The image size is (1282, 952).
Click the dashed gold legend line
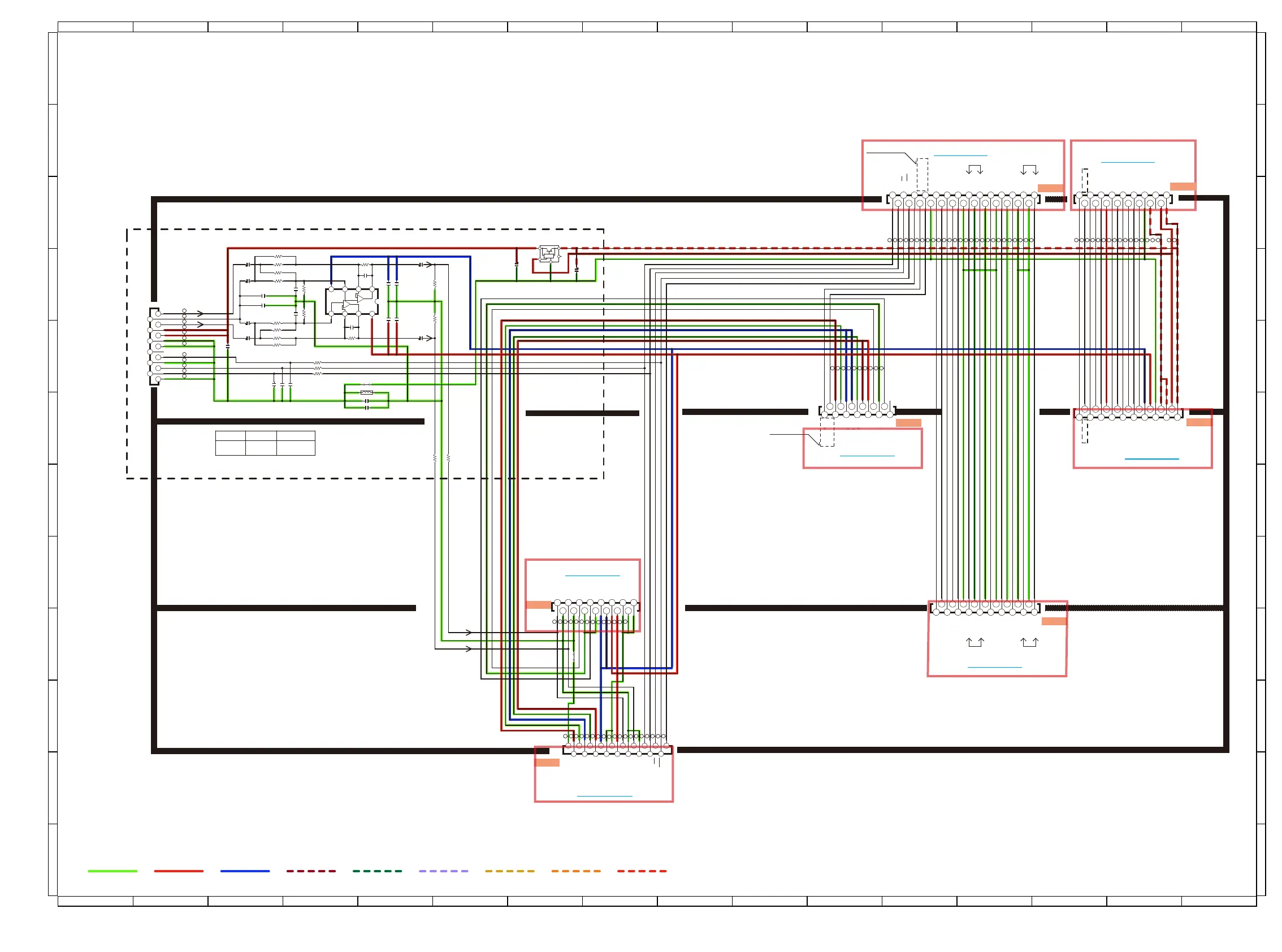(510, 871)
